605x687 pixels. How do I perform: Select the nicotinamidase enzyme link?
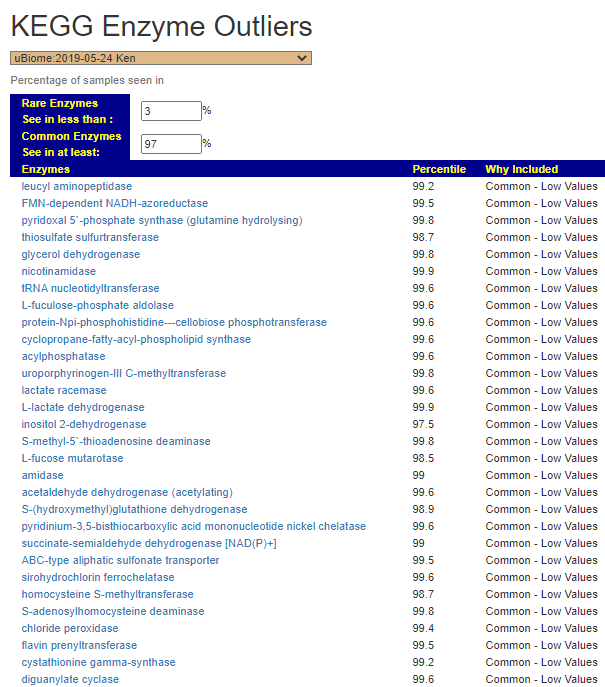click(59, 271)
